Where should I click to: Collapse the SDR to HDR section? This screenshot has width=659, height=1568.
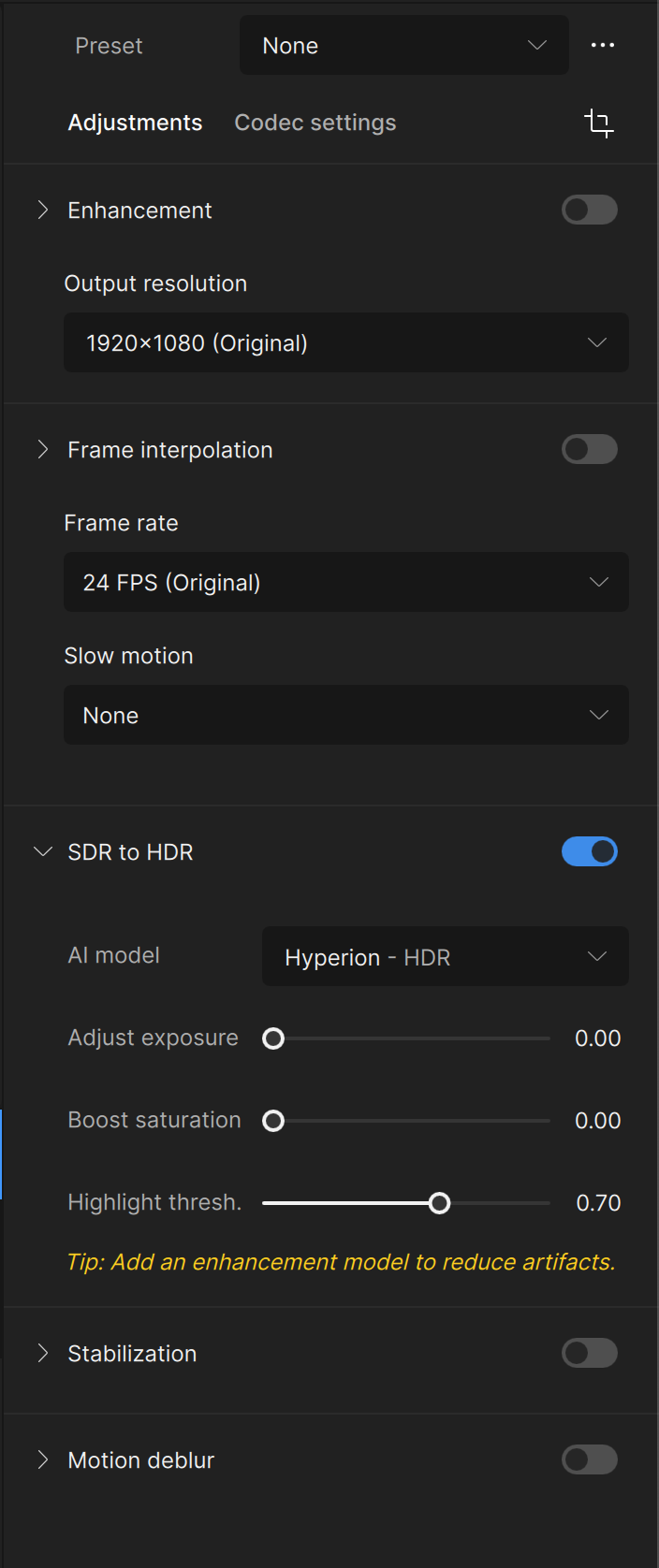tap(42, 851)
